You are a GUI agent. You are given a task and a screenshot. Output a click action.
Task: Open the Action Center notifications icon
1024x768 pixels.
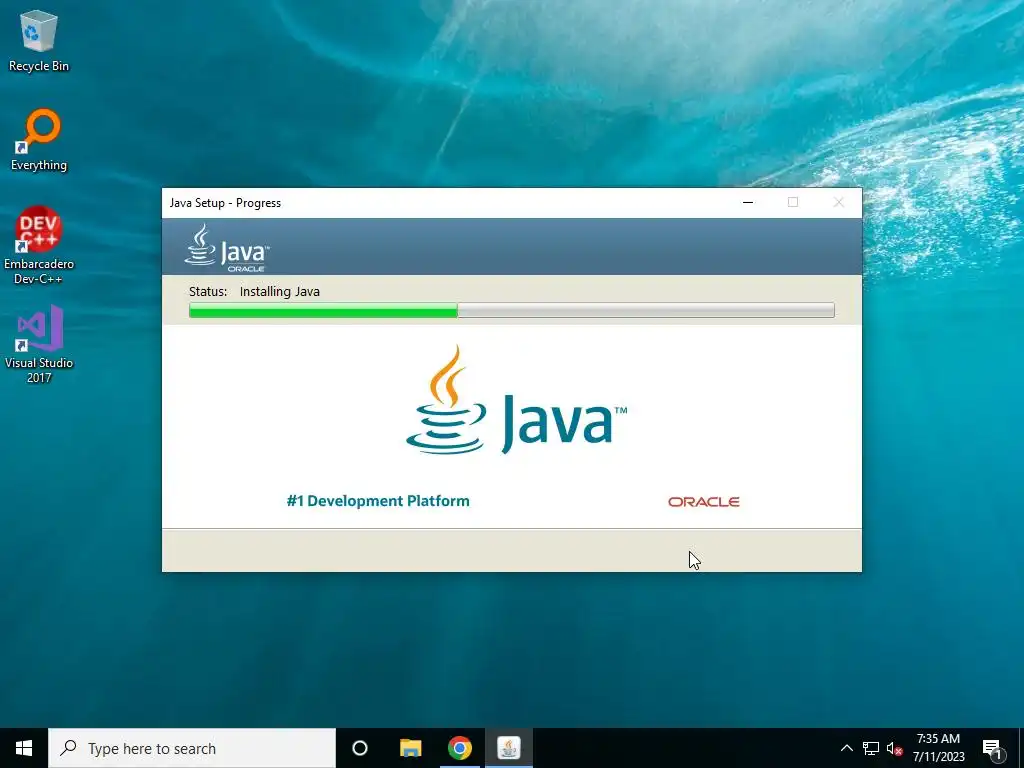click(993, 749)
